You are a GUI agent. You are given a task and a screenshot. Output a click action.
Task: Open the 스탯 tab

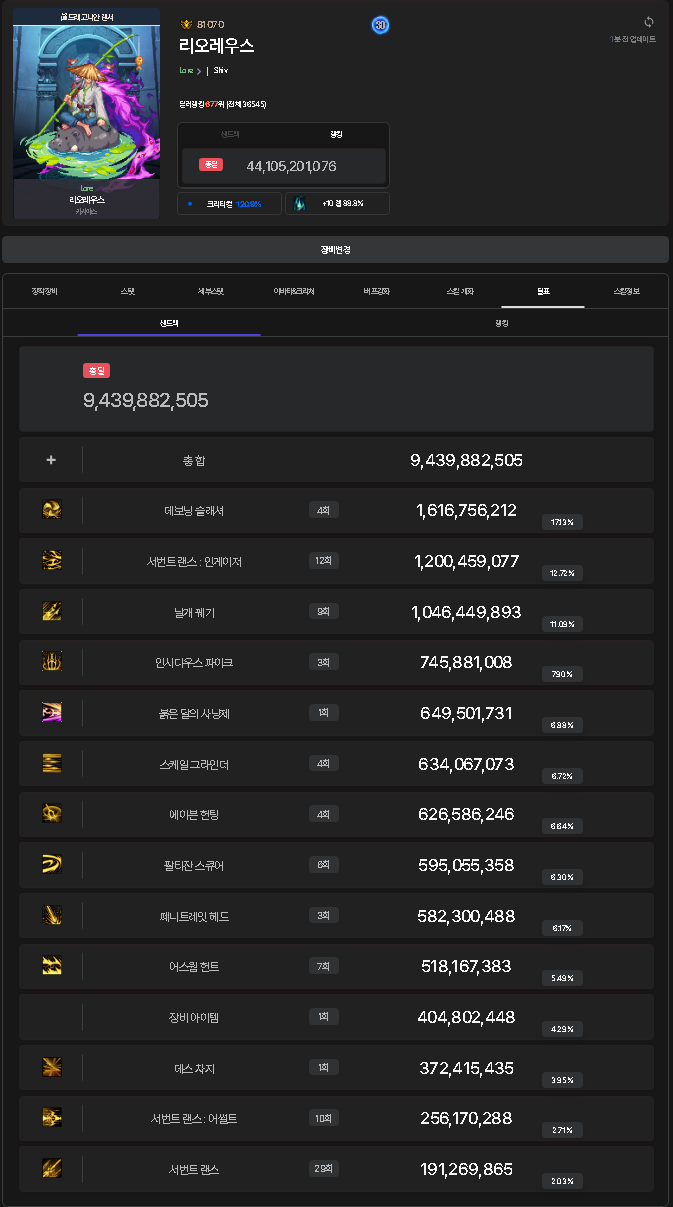point(128,291)
